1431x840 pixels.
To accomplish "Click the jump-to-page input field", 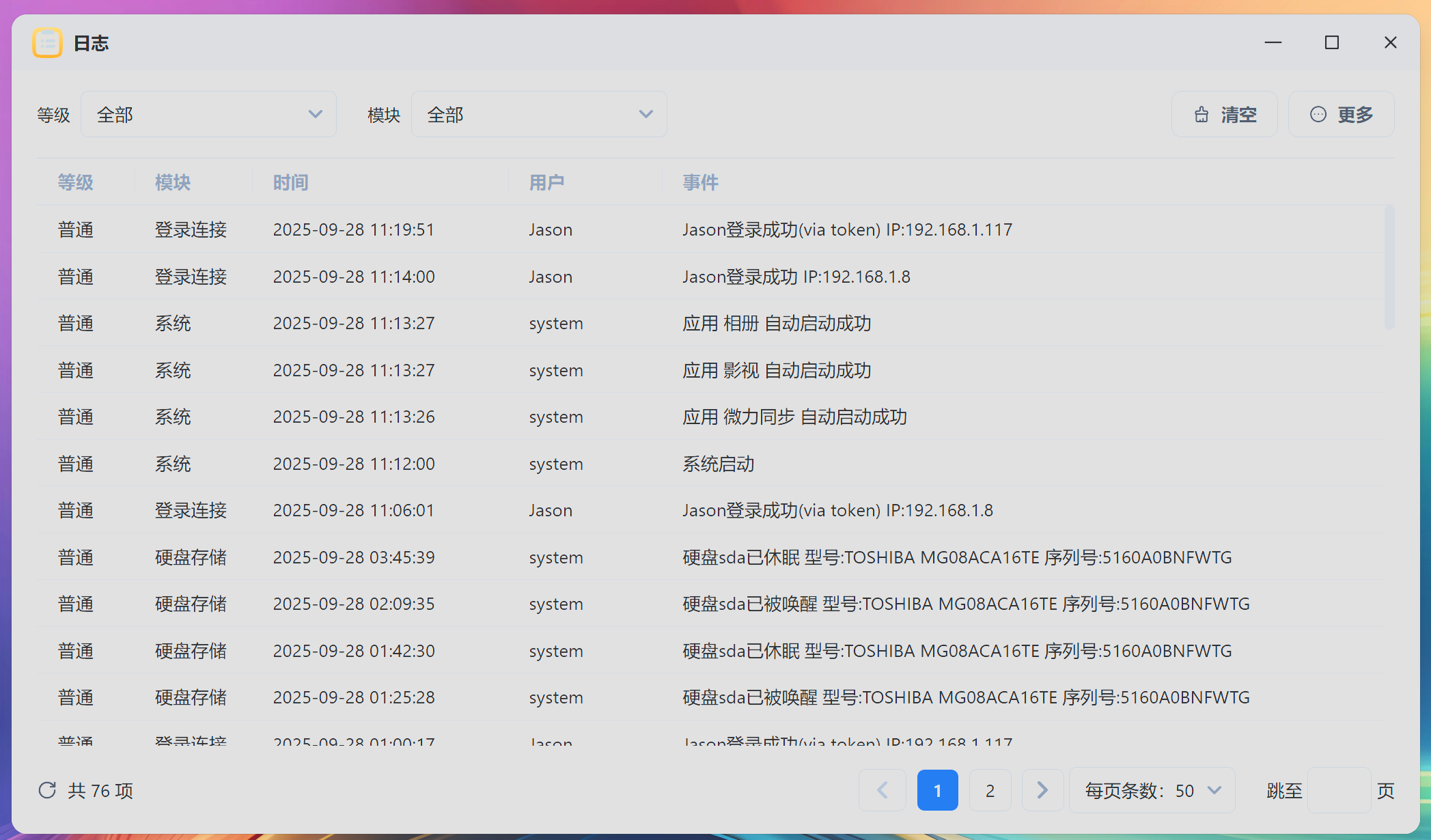I will 1338,790.
